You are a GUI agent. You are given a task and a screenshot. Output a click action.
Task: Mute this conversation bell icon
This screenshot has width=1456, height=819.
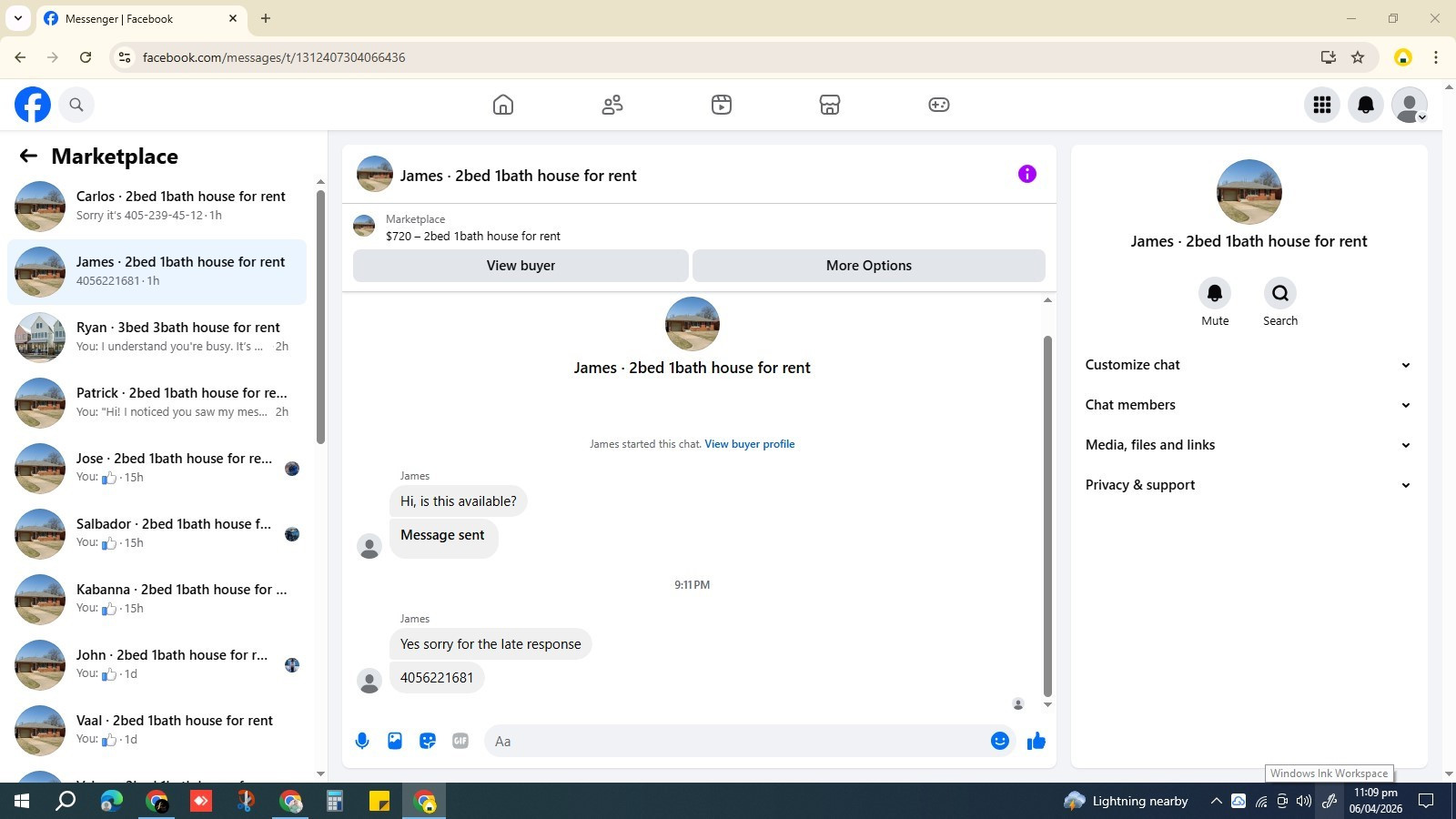point(1215,293)
